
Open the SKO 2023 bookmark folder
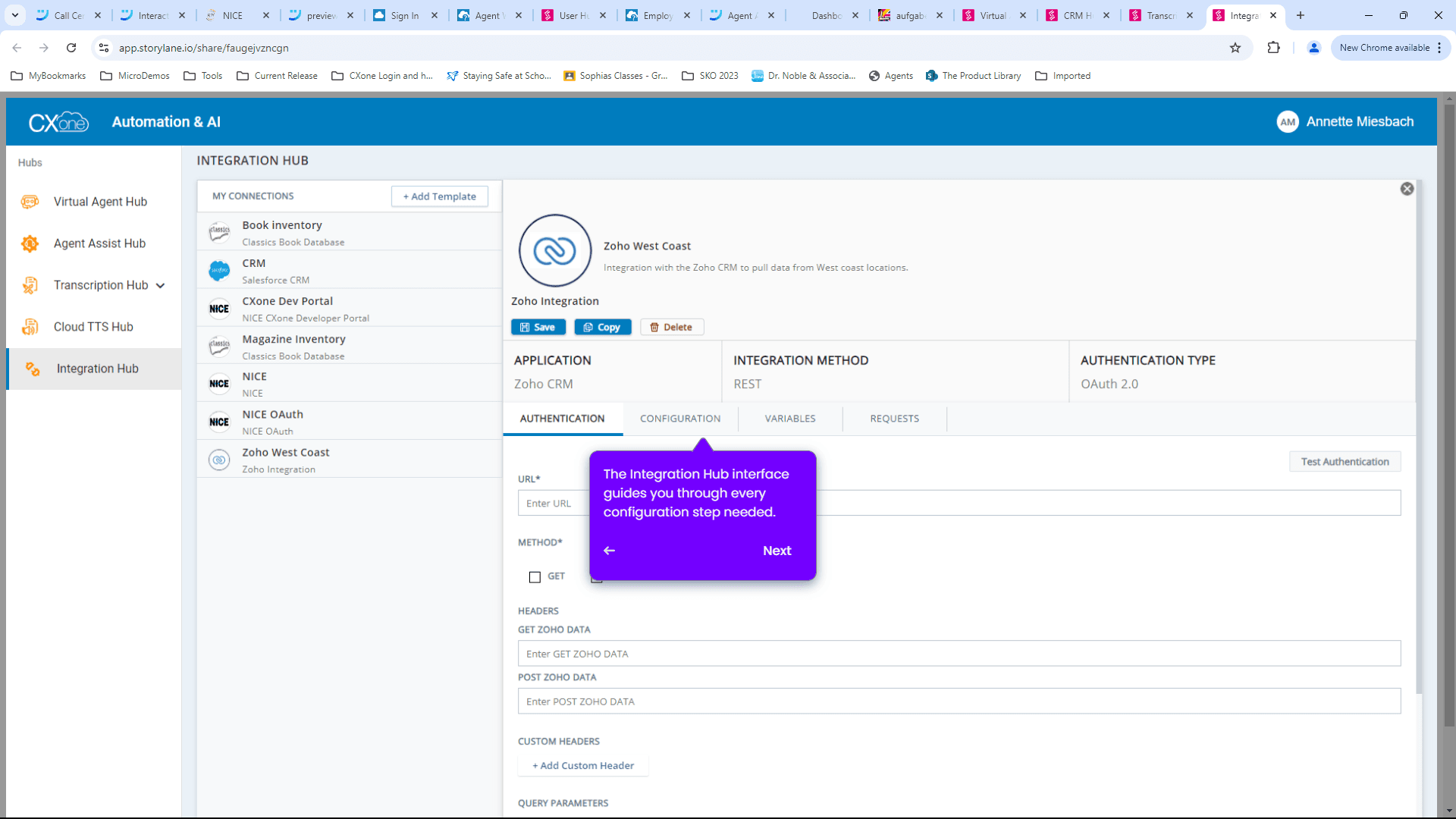[x=710, y=76]
